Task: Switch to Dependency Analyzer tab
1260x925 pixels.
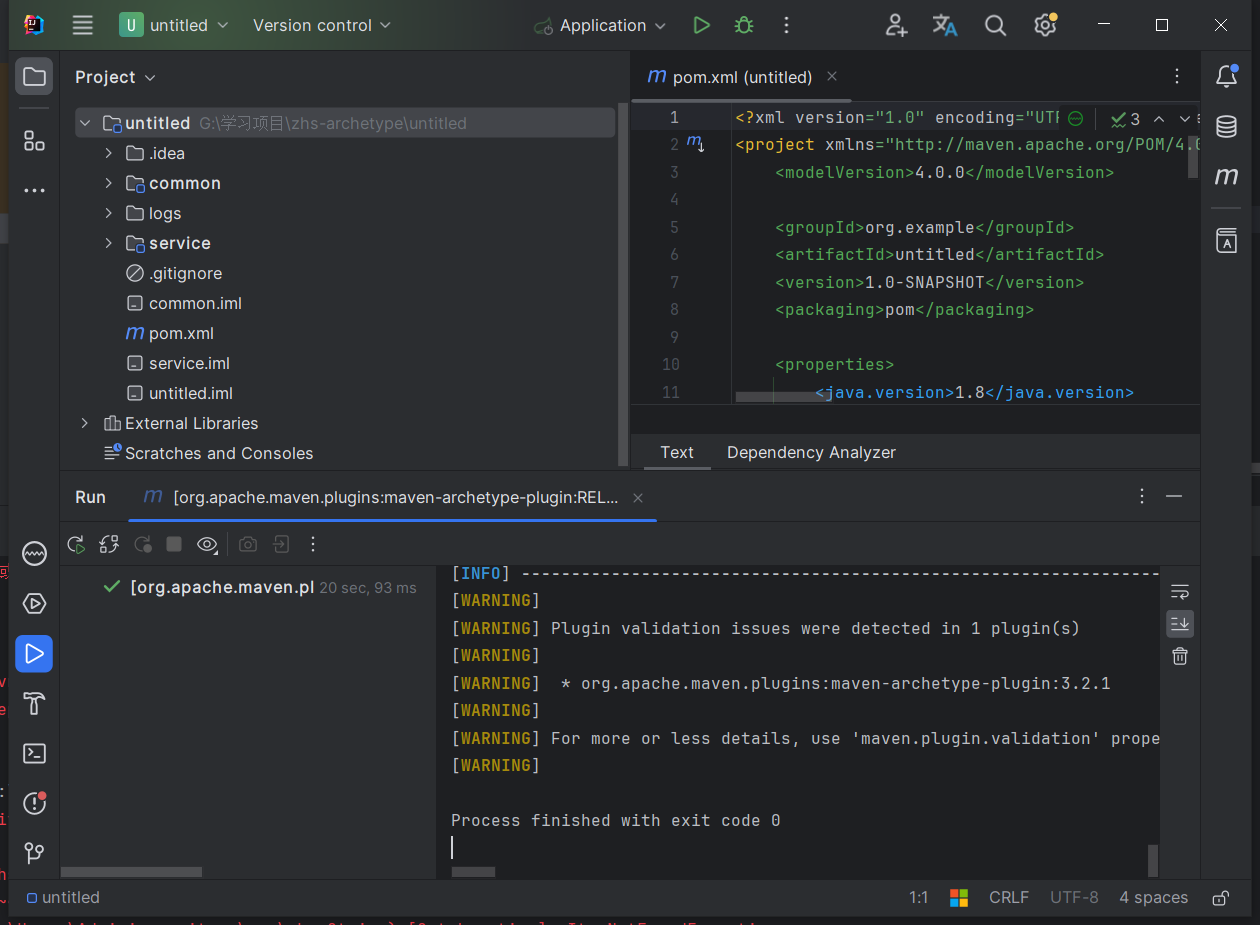Action: coord(811,452)
